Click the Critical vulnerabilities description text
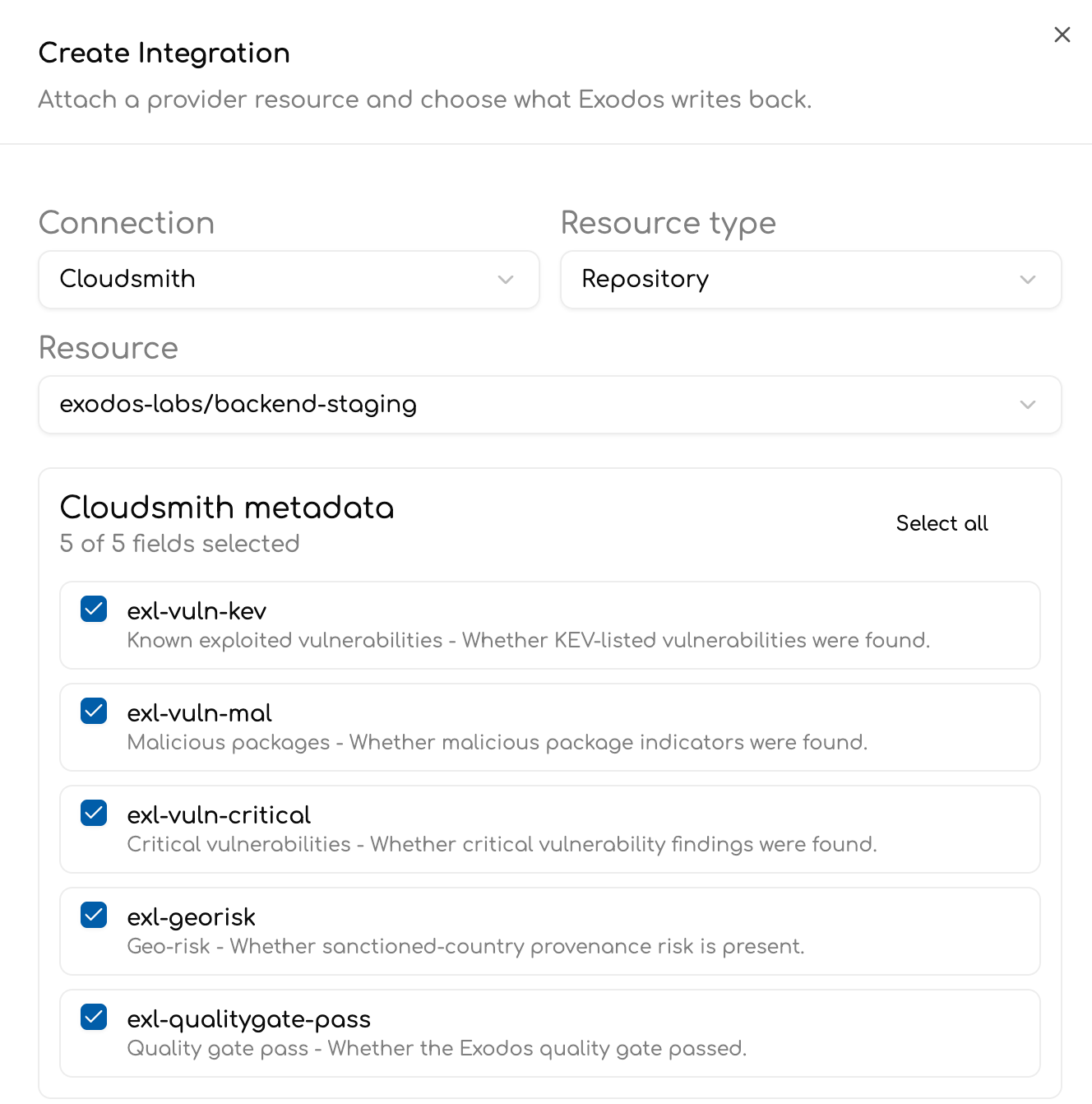The width and height of the screenshot is (1092, 1104). tap(502, 844)
